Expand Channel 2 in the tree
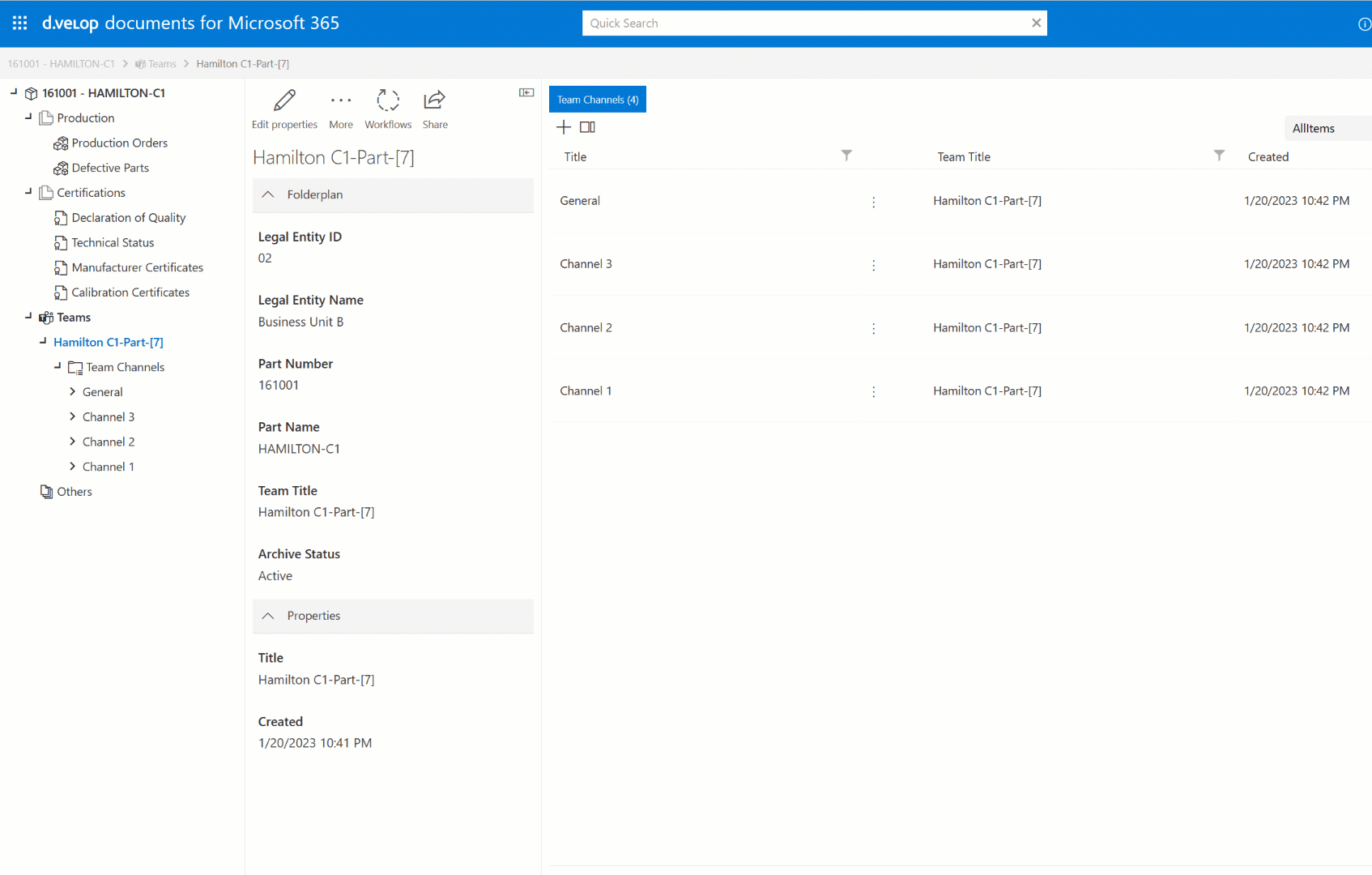The width and height of the screenshot is (1372, 875). click(73, 442)
